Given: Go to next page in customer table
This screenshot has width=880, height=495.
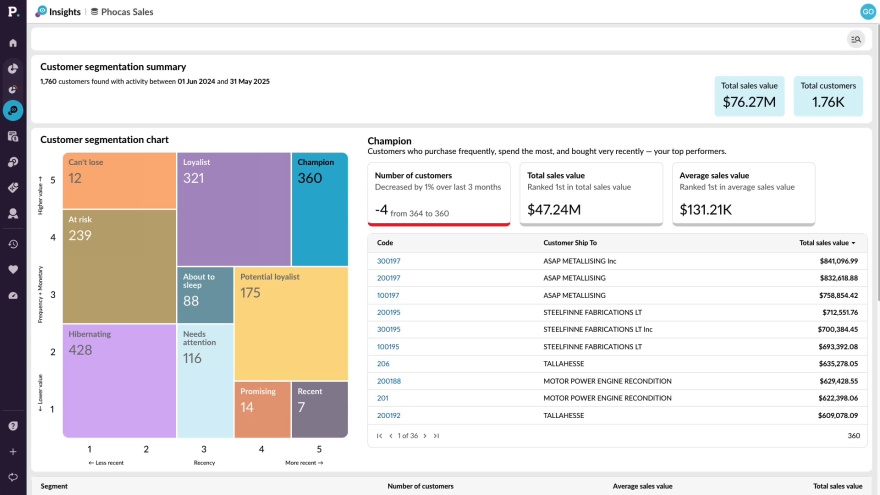Looking at the screenshot, I should 425,436.
